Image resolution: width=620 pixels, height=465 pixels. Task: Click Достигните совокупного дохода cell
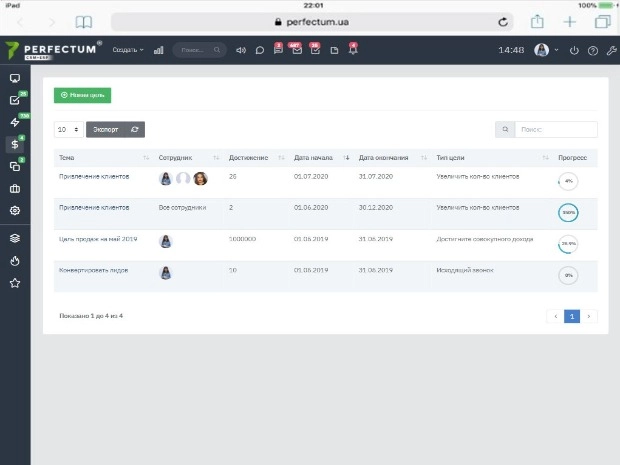485,239
